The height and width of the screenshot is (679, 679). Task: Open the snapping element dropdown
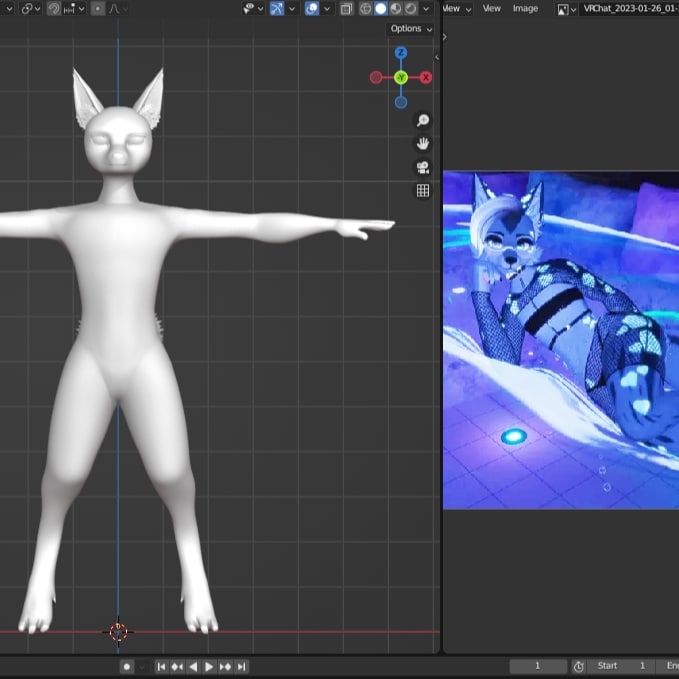pos(74,9)
